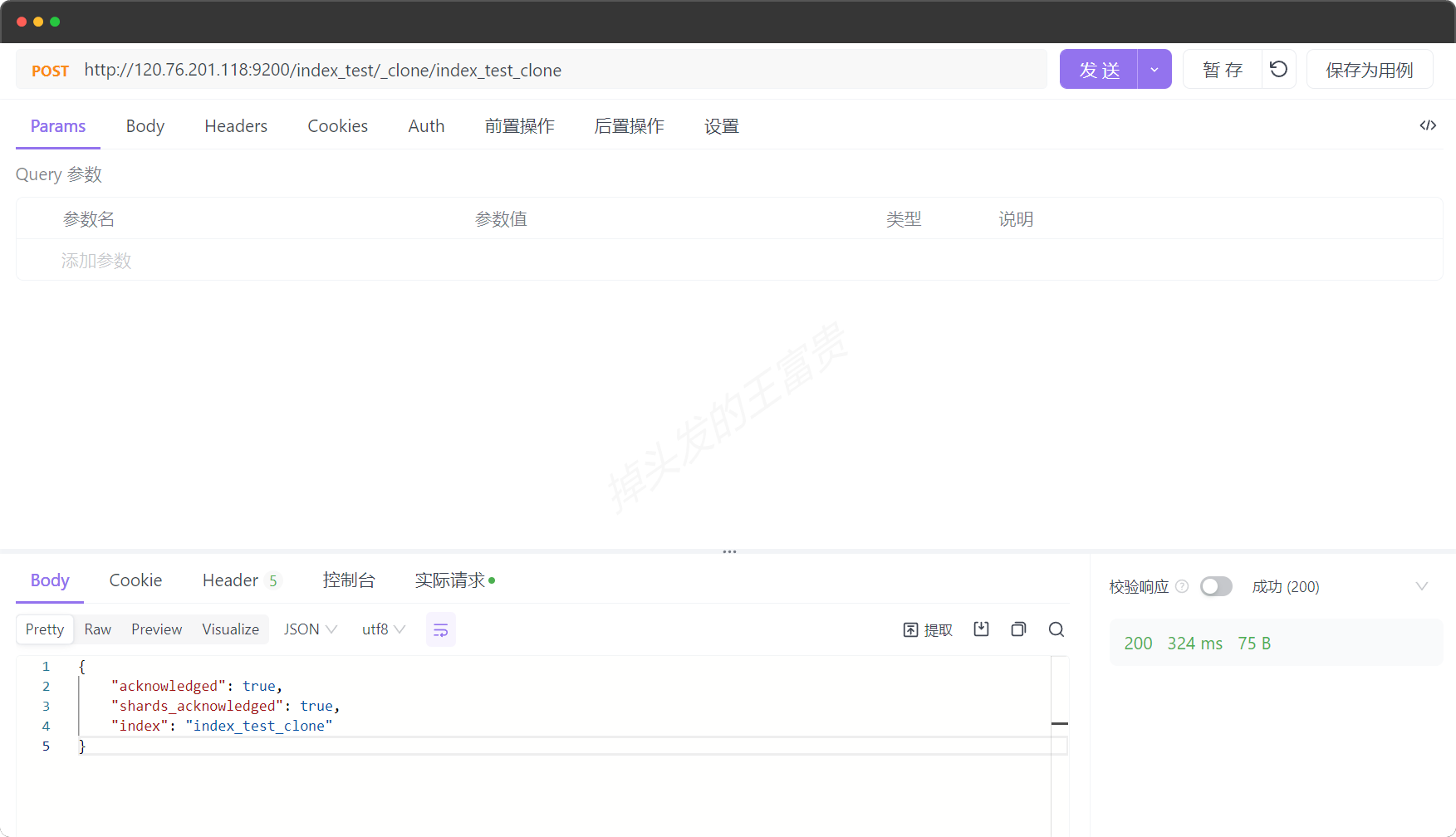
Task: Click the 提取 extract icon button
Action: 928,629
